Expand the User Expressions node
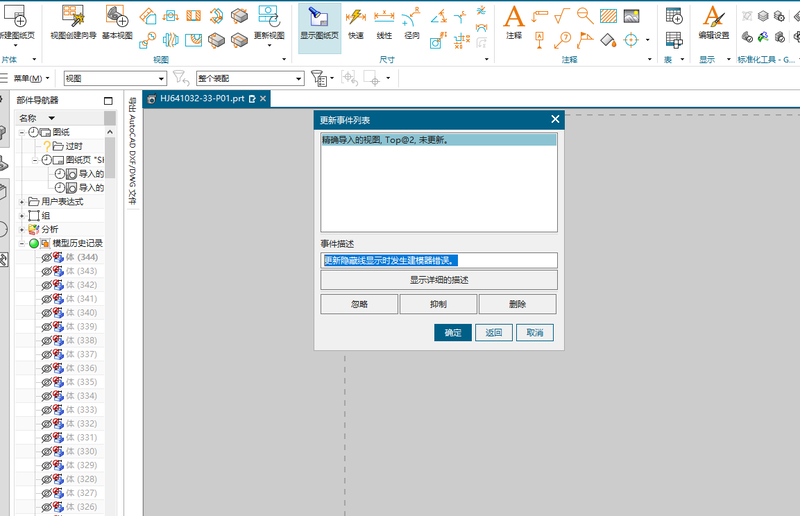Viewport: 800px width, 516px height. click(x=22, y=202)
